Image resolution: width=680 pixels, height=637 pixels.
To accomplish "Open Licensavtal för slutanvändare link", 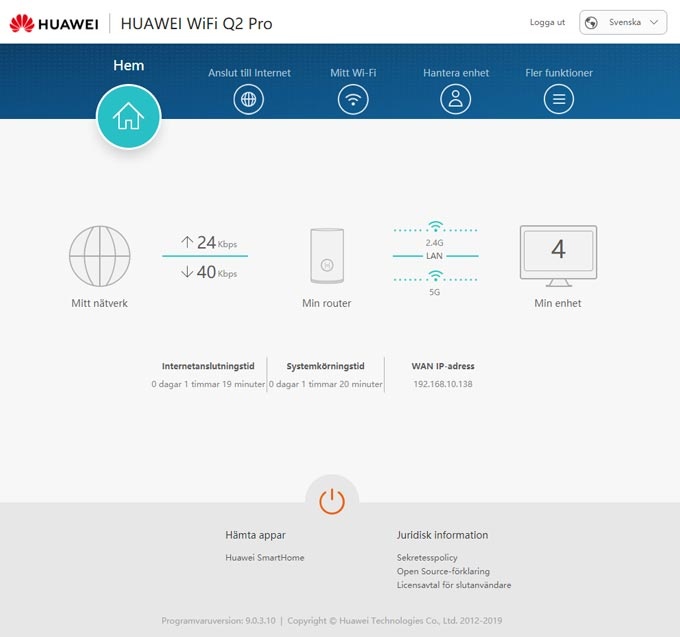I will point(454,585).
